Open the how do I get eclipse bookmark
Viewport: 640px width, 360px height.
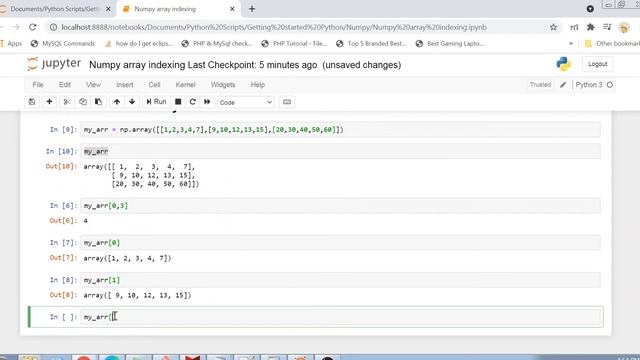coord(139,43)
